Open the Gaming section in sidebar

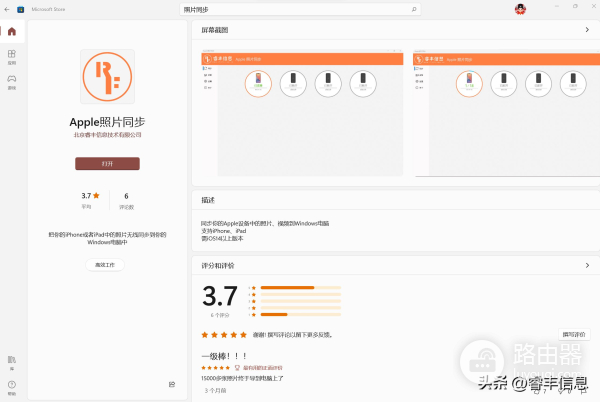tap(12, 82)
